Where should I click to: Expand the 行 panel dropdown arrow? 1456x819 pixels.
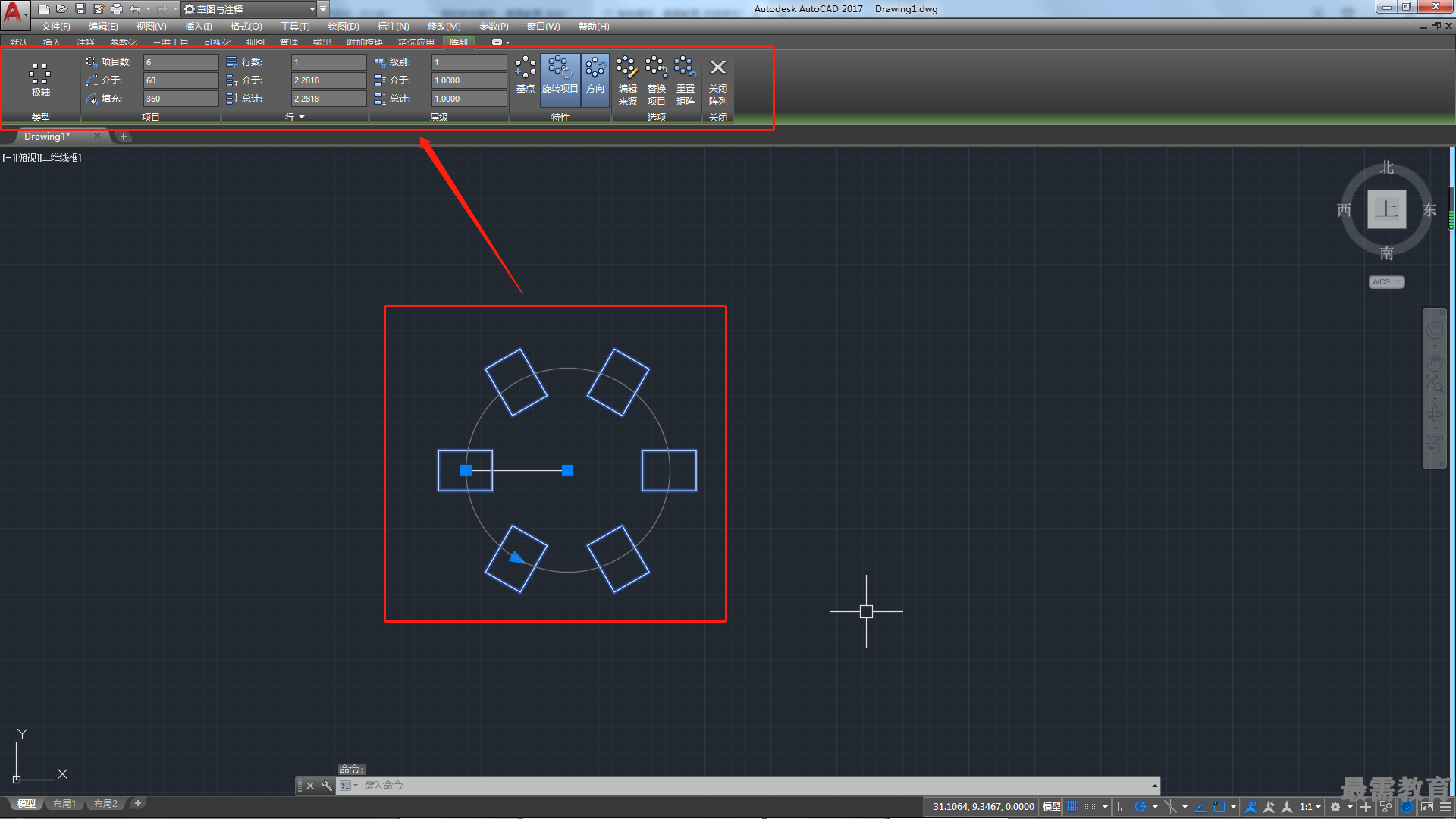pyautogui.click(x=302, y=117)
